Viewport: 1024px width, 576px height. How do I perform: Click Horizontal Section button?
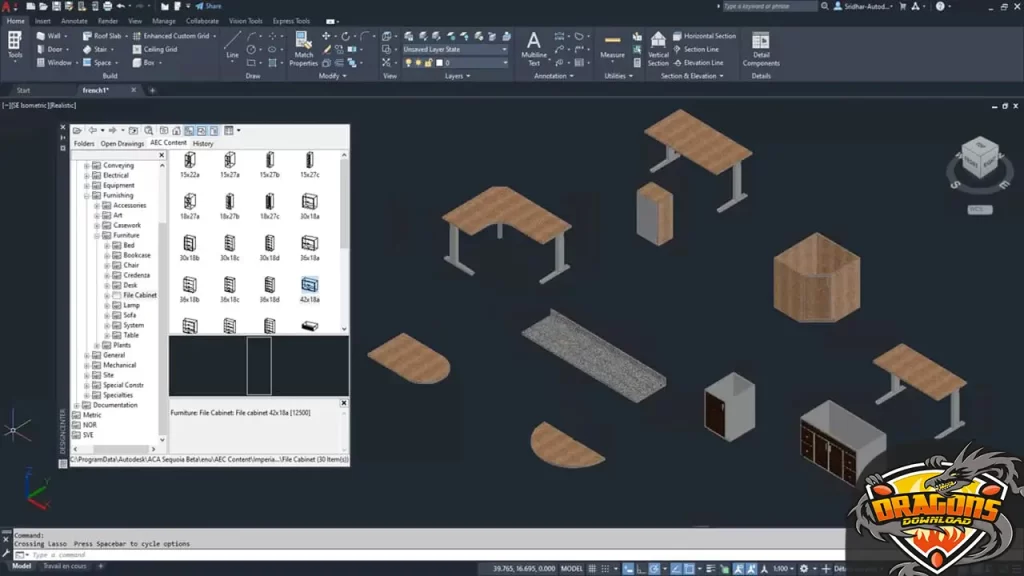[704, 36]
